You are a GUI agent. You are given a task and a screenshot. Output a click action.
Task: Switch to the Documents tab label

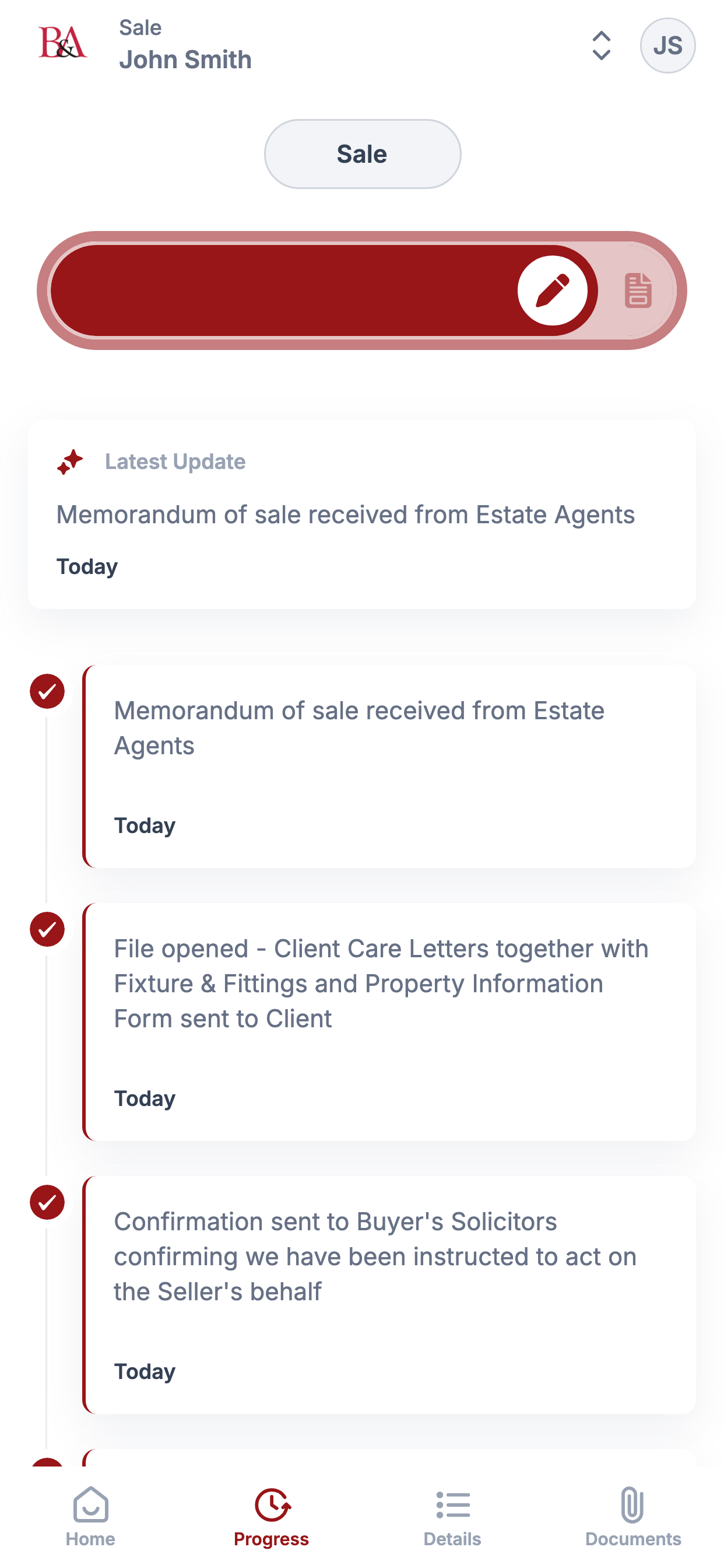[x=632, y=1539]
